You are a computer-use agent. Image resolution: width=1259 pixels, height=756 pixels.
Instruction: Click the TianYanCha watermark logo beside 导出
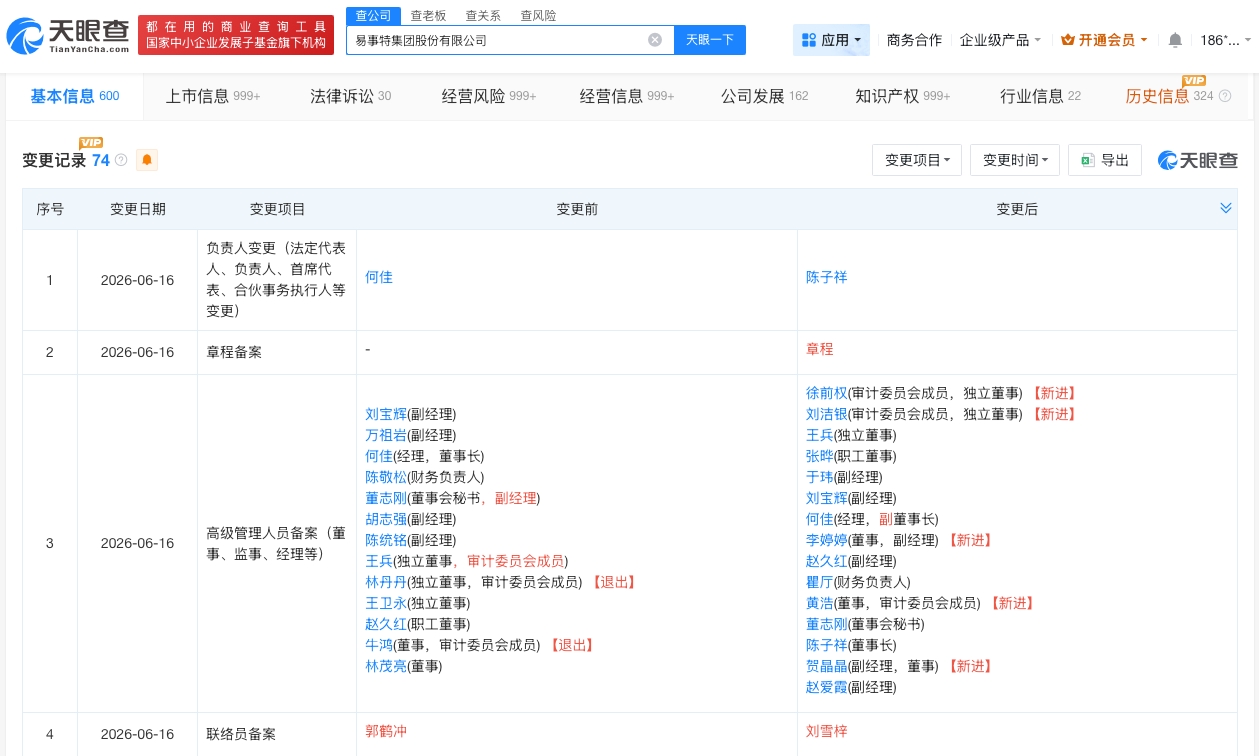[1198, 160]
